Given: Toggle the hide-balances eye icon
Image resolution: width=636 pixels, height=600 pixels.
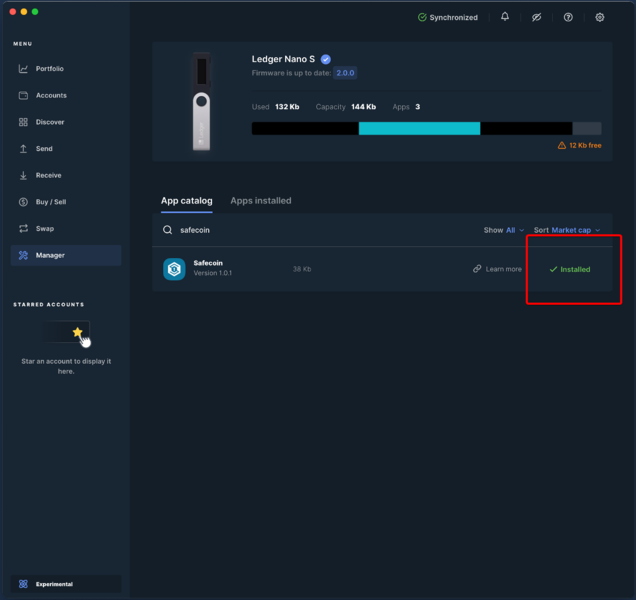Looking at the screenshot, I should 536,17.
